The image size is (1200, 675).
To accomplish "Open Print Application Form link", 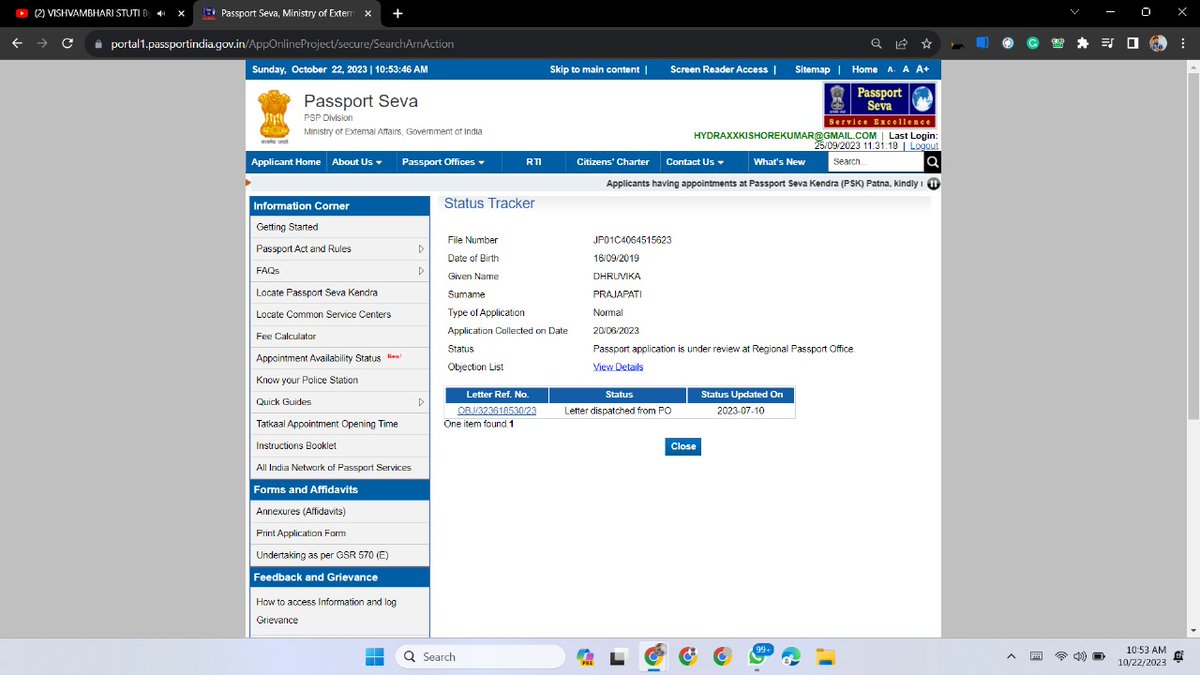I will [301, 534].
